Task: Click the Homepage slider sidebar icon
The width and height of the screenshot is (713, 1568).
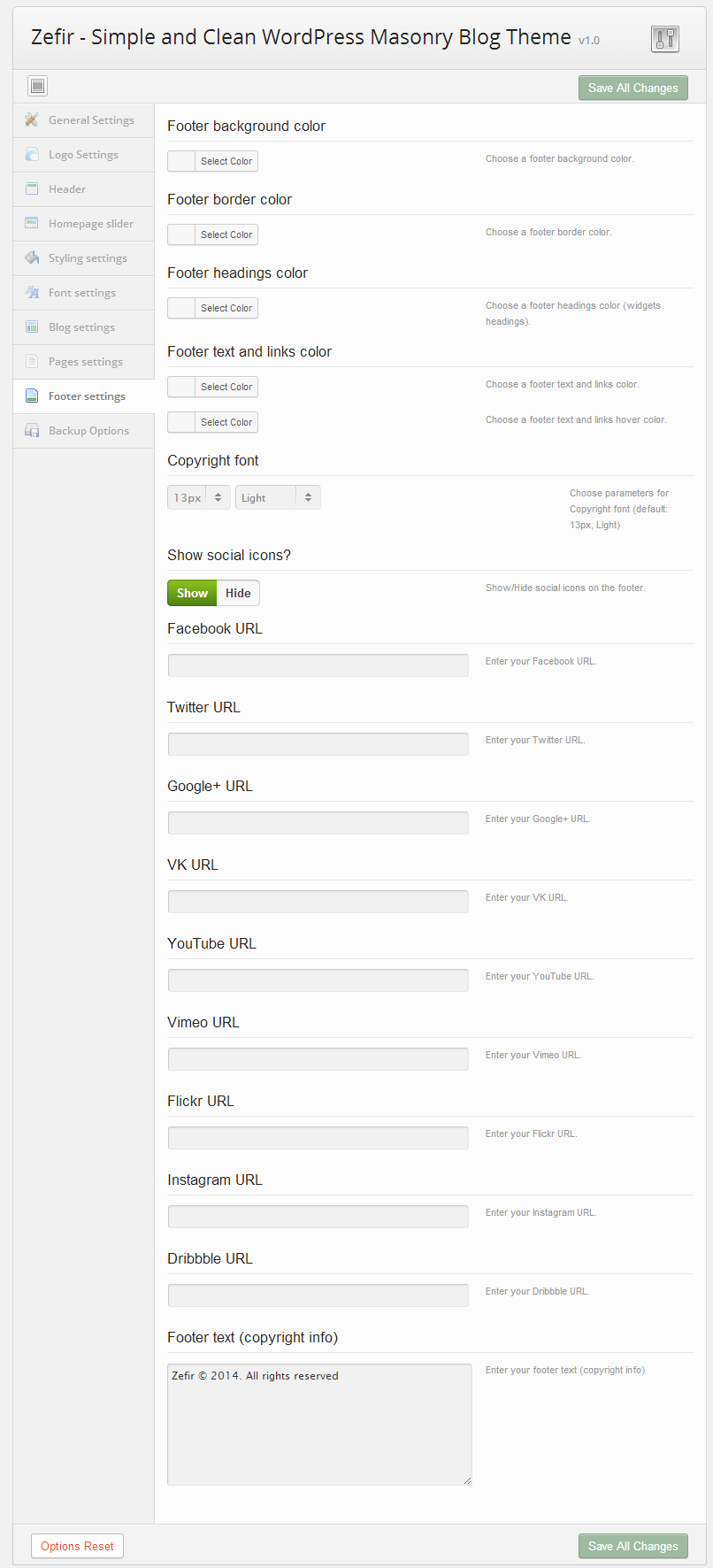Action: coord(32,223)
